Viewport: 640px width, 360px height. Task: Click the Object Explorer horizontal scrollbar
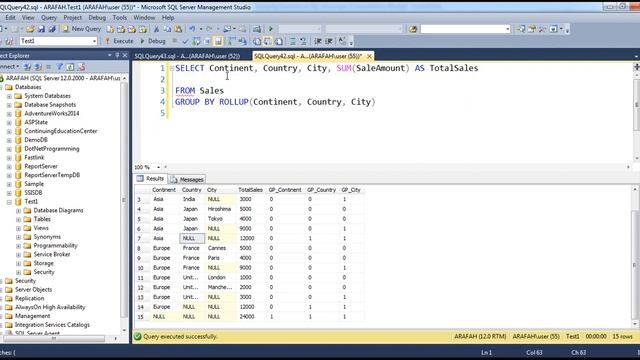(53, 338)
